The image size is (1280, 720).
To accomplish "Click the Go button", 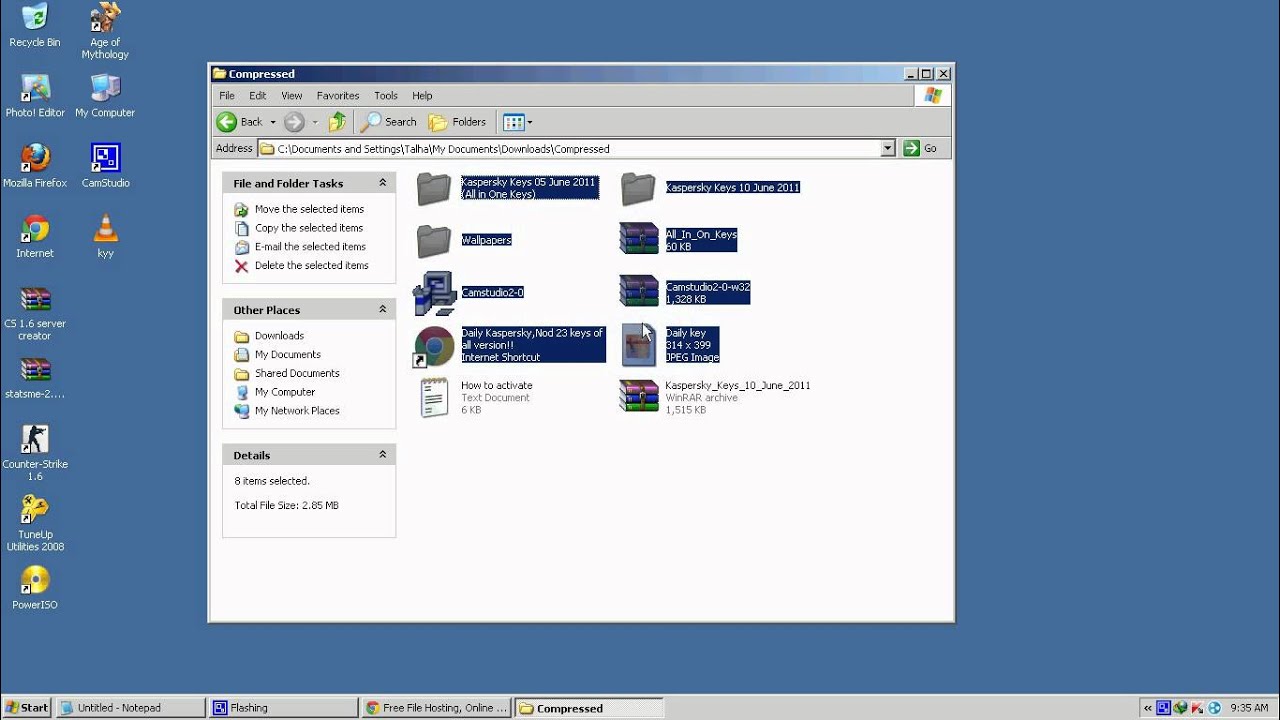I will click(x=921, y=148).
